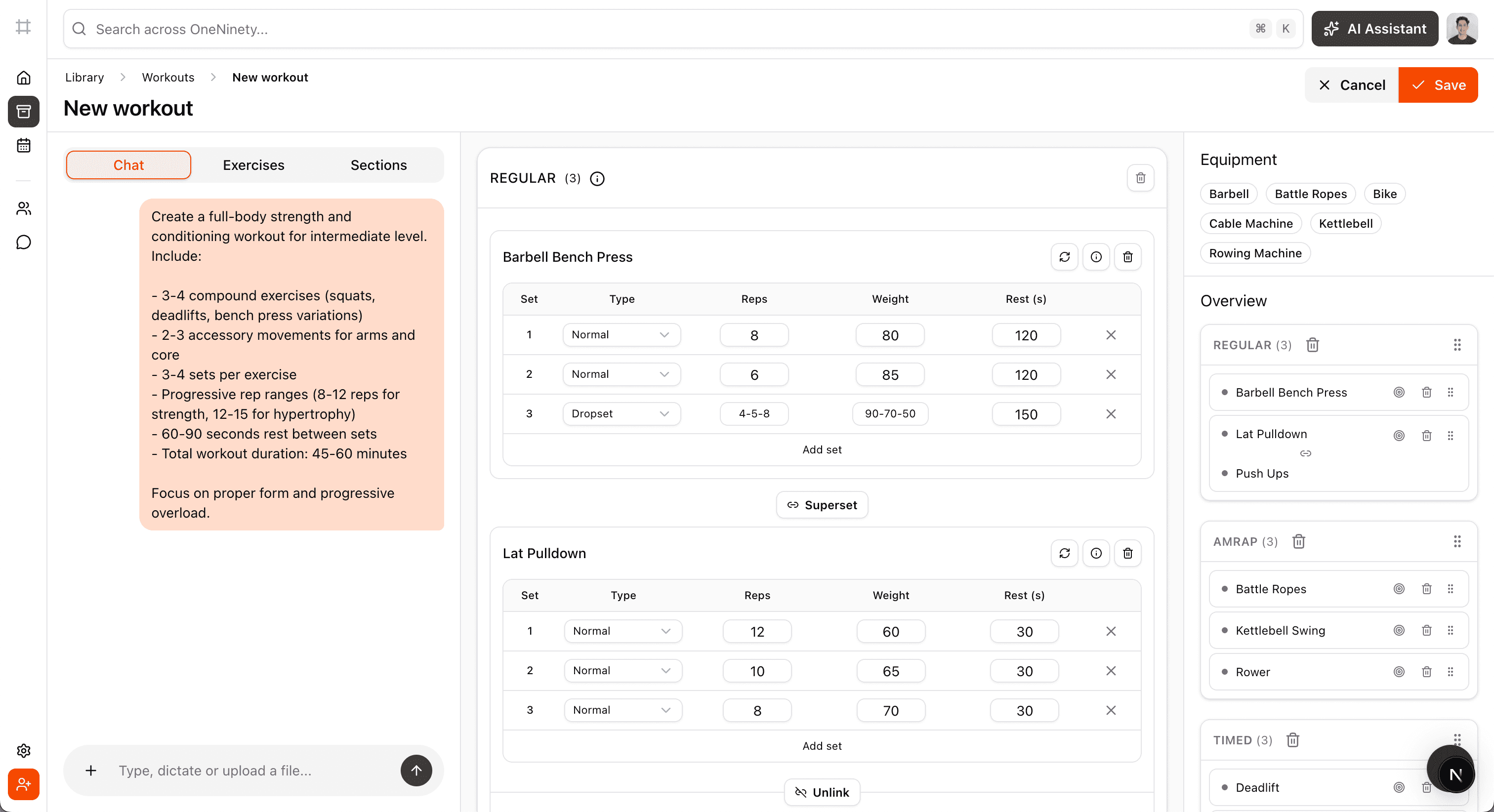The width and height of the screenshot is (1494, 812).
Task: Open the calendar icon in left sidebar
Action: pos(23,145)
